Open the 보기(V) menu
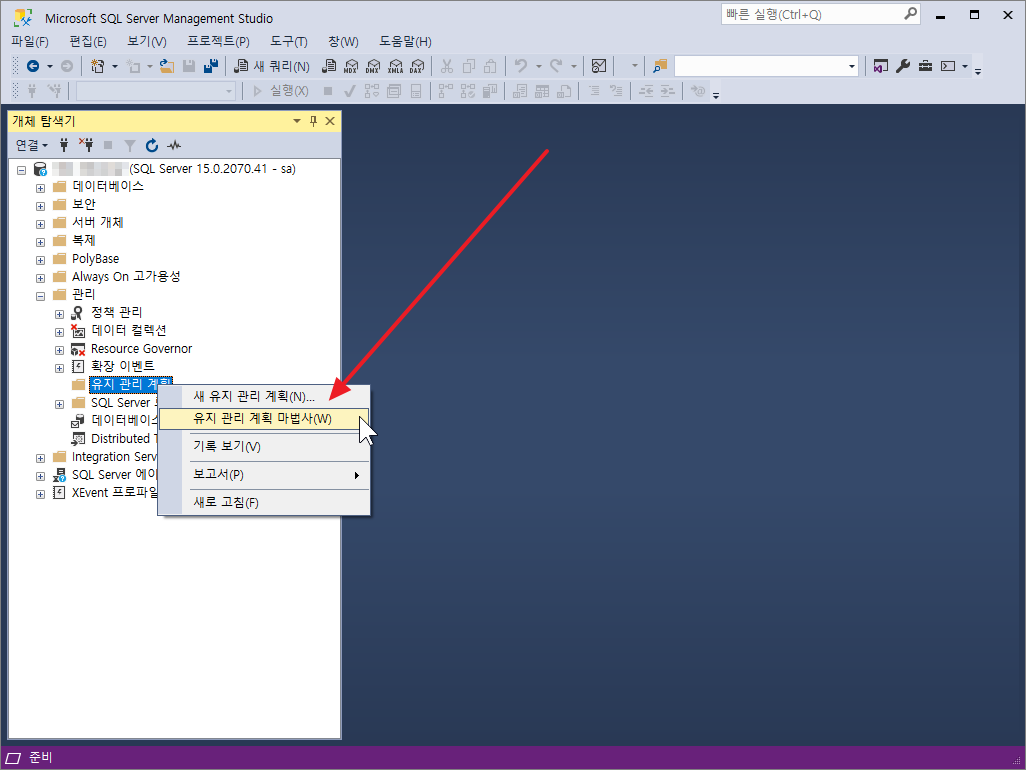This screenshot has height=770, width=1026. click(x=147, y=42)
